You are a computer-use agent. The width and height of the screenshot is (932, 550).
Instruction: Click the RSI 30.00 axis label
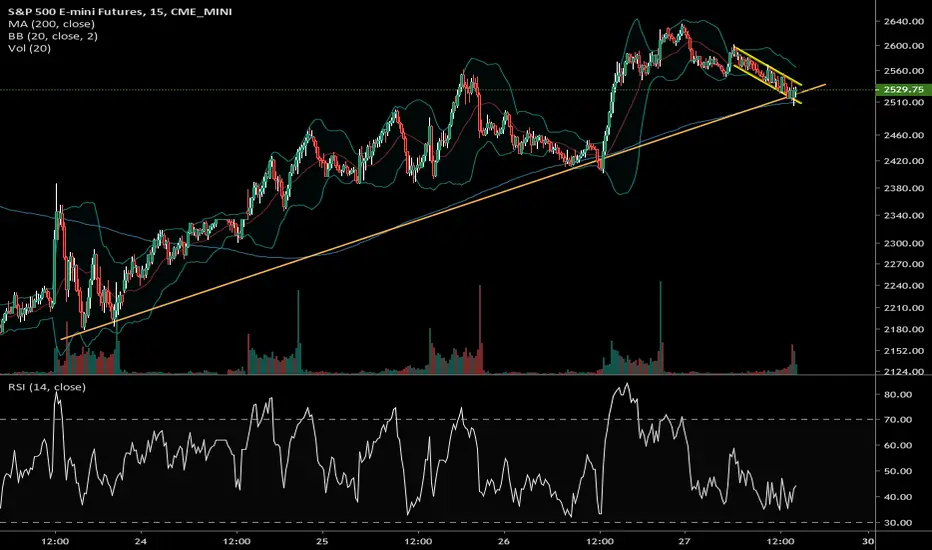coord(898,523)
